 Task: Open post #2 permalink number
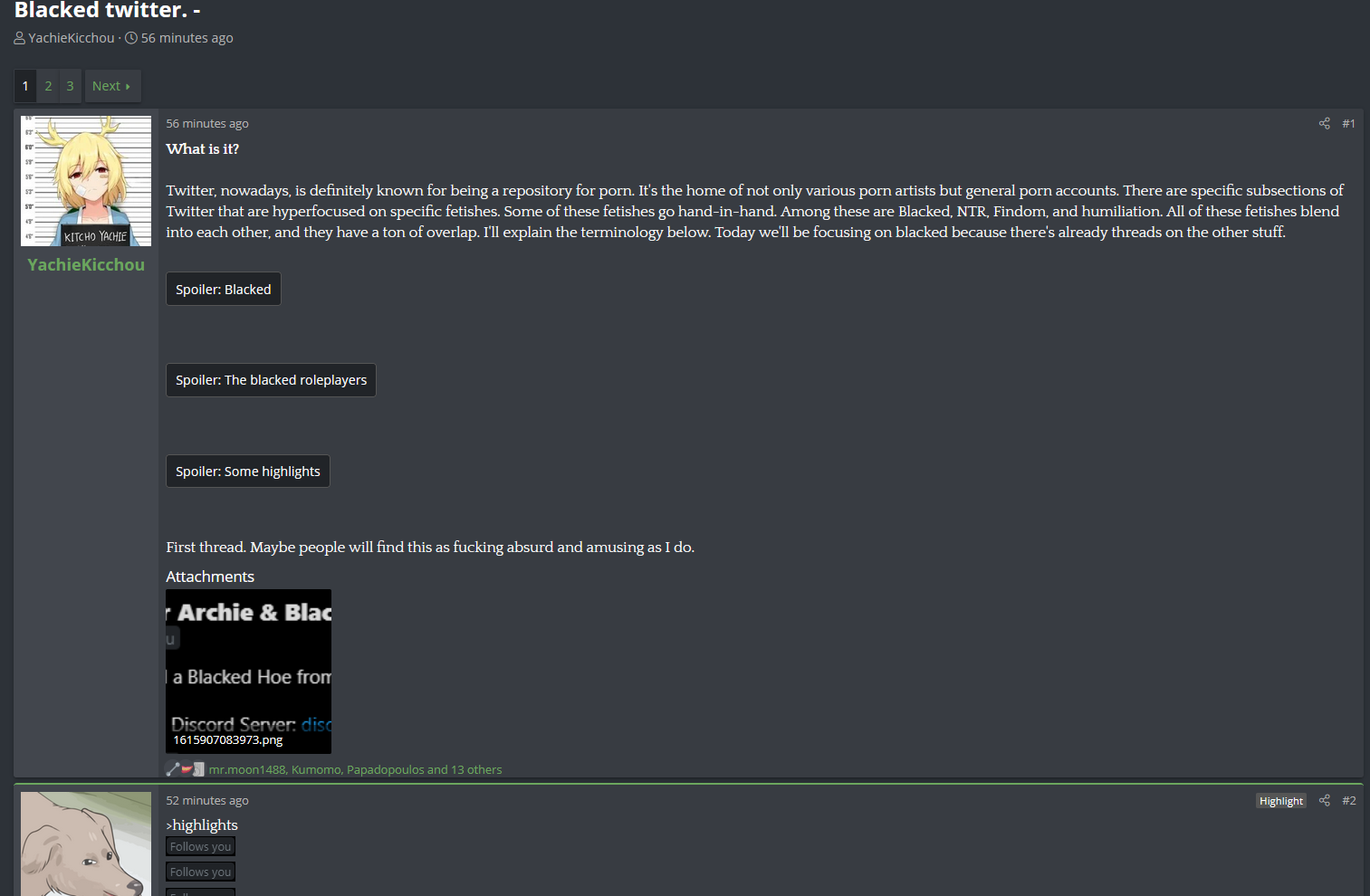pos(1348,801)
